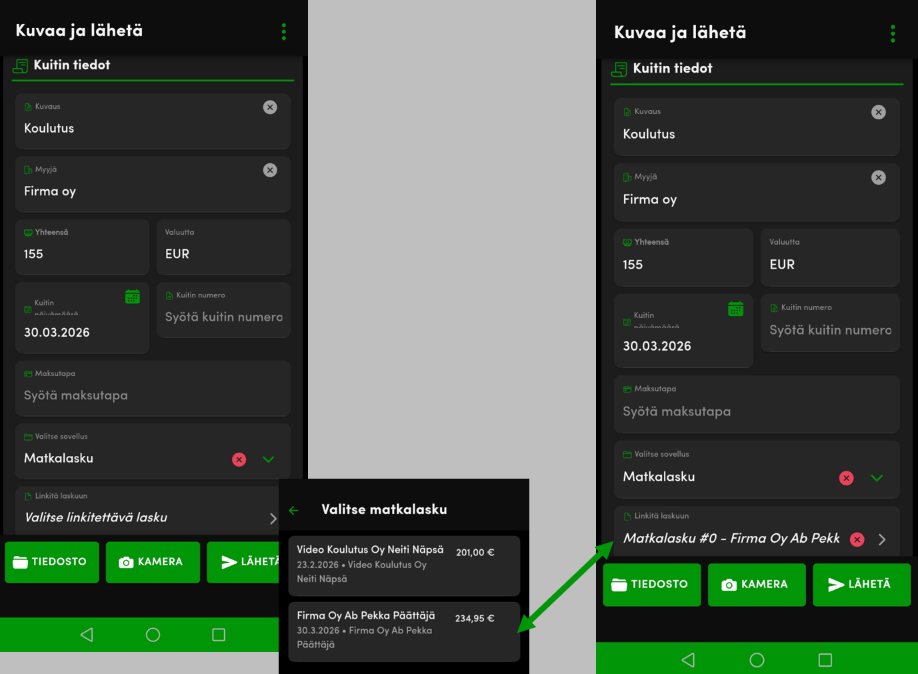
Task: Choose the Firma Oy Ab Pekka Päättäjä invoice
Action: 404,631
